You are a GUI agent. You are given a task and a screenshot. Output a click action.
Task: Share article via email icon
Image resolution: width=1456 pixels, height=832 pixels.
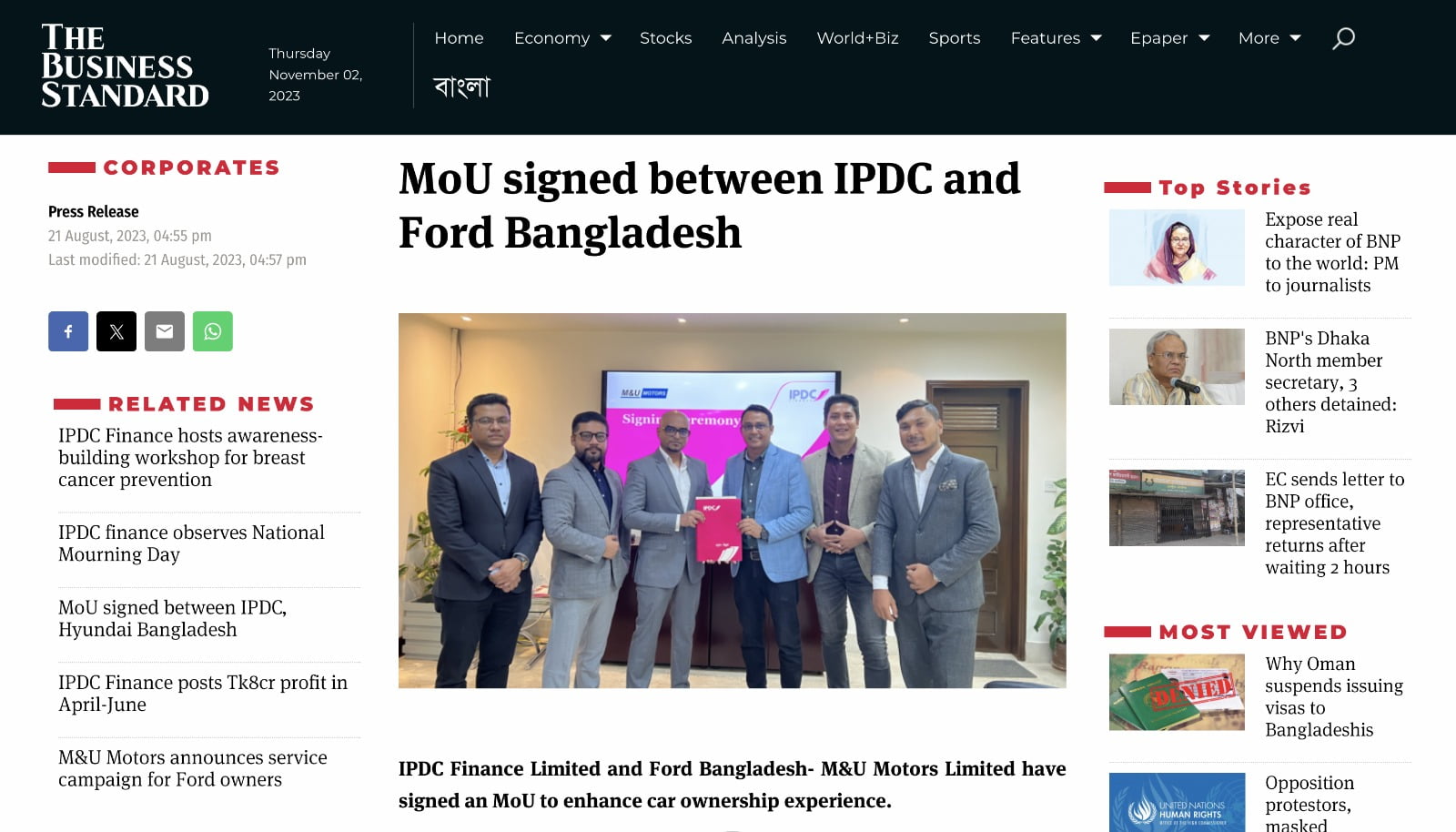point(165,331)
